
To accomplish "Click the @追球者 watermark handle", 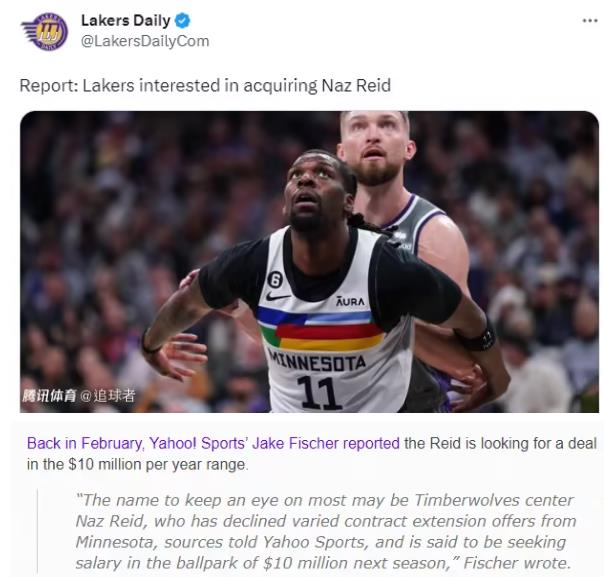I will [x=107, y=396].
